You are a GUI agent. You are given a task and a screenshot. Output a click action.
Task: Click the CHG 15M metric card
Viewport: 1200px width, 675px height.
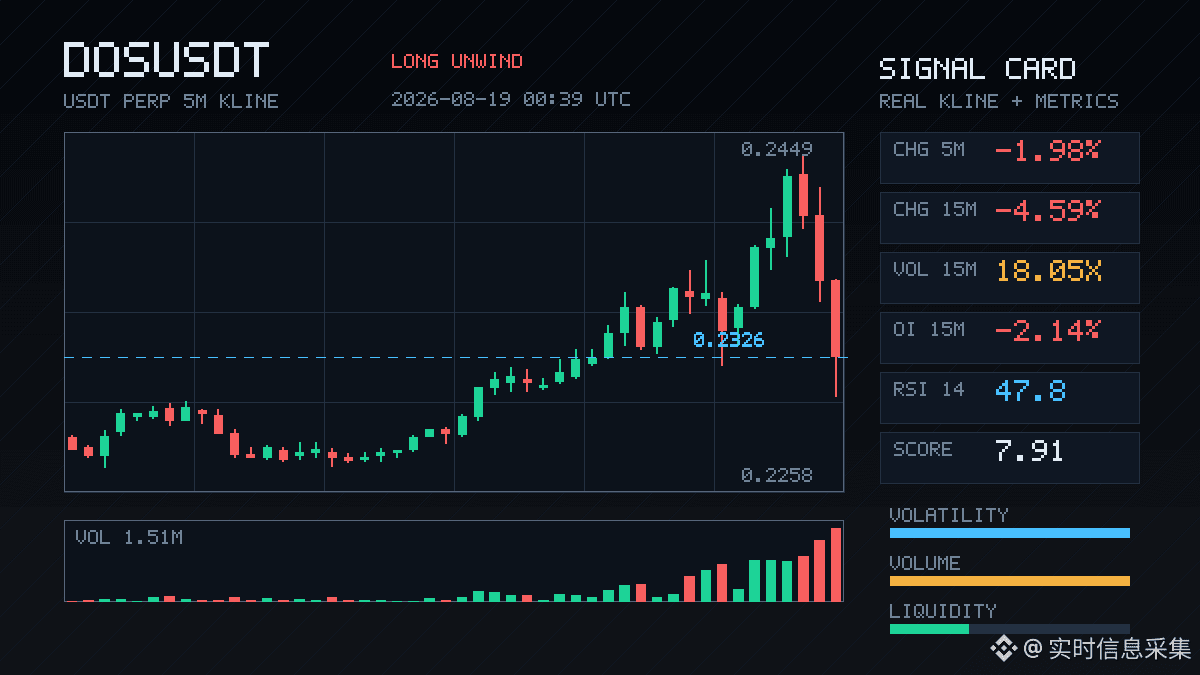(1009, 217)
